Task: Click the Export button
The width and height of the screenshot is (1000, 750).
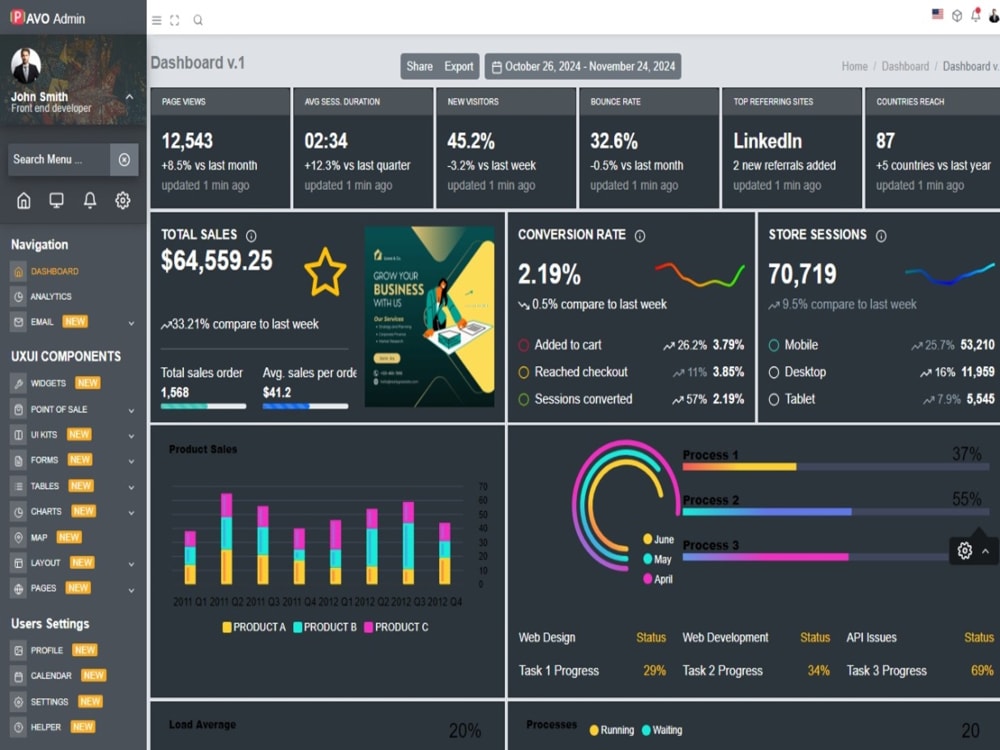Action: (x=459, y=66)
